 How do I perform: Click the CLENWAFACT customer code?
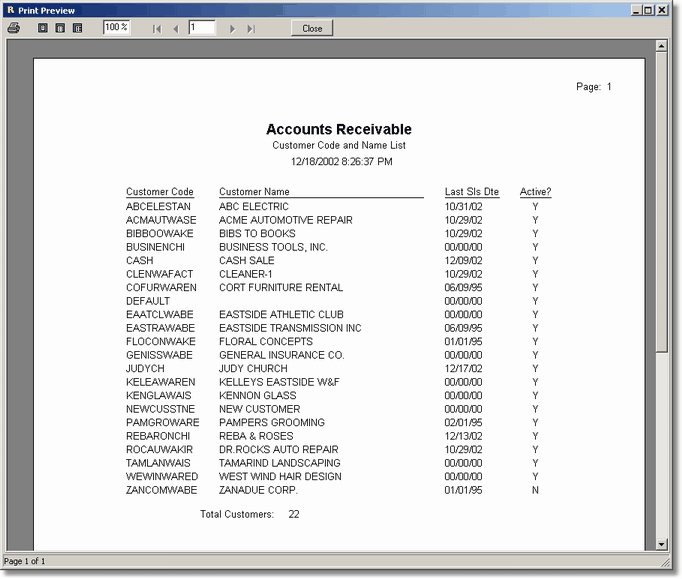tap(160, 274)
